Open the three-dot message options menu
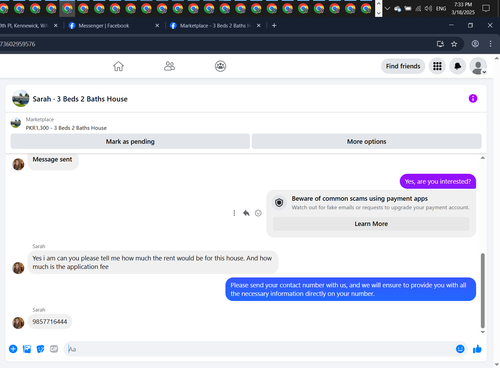Screen dimensions: 500x368 tap(234, 213)
